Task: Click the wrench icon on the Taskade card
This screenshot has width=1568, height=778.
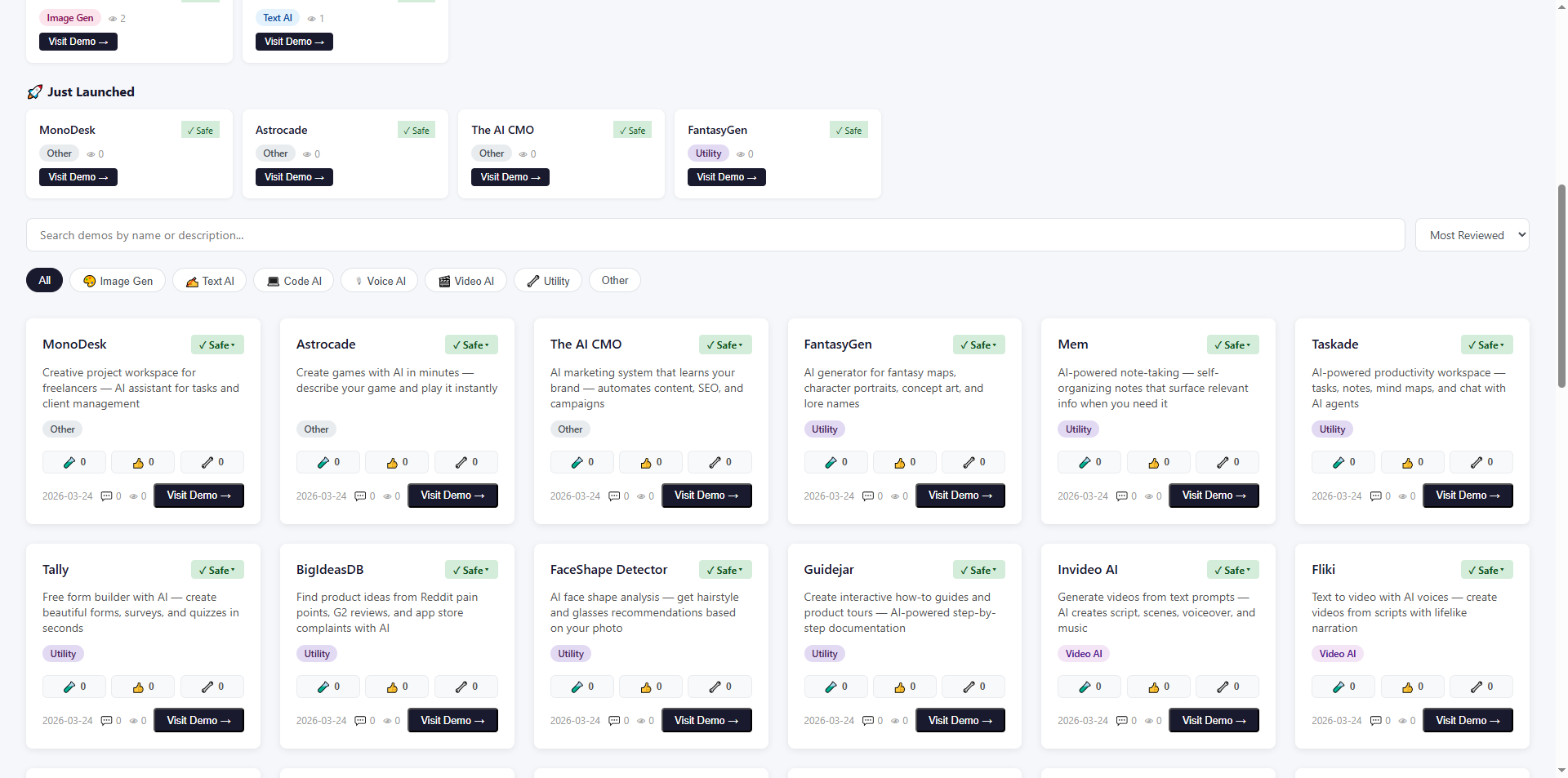Action: click(x=1477, y=463)
